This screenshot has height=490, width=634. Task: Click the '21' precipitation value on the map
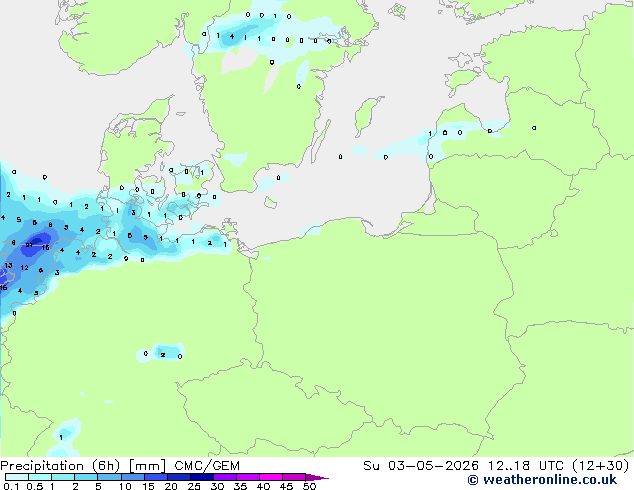coord(29,245)
